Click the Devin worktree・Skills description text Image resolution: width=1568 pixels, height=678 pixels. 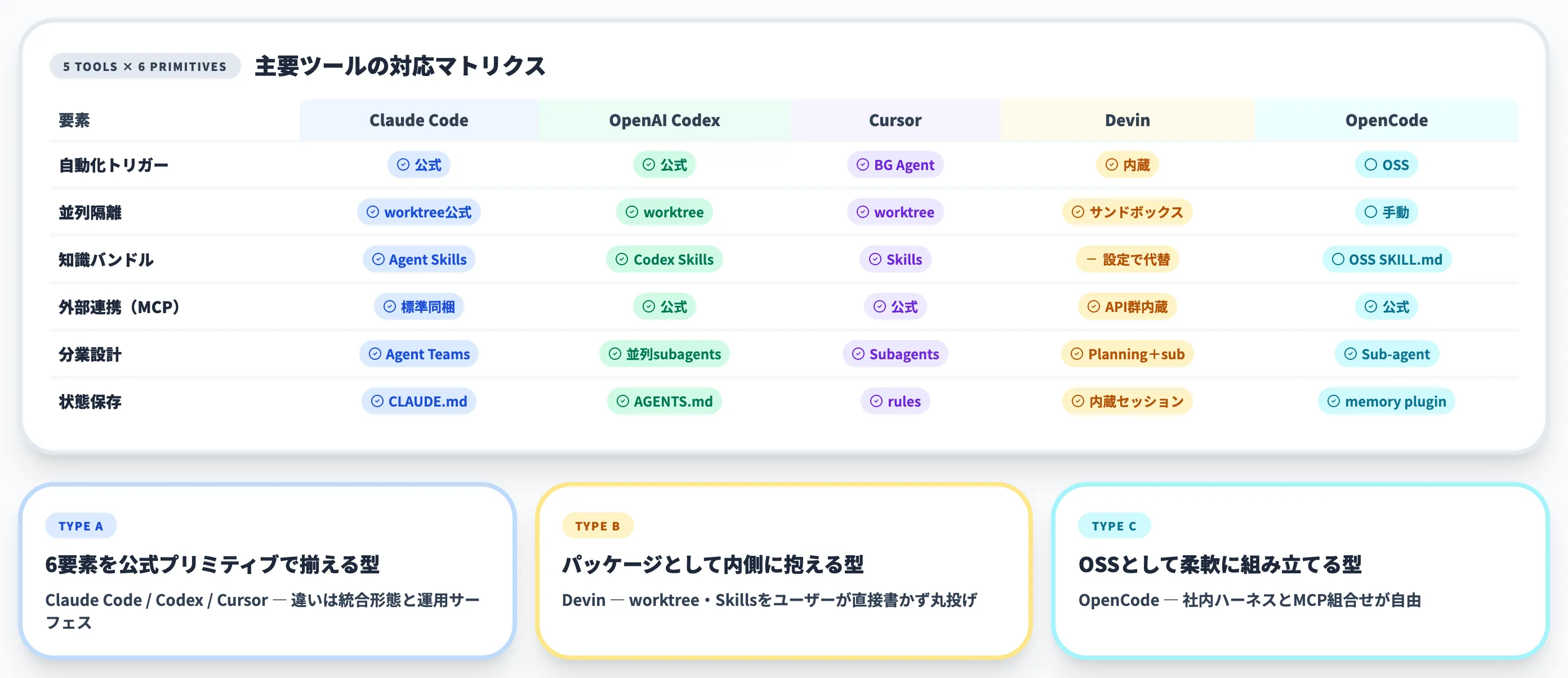(769, 600)
